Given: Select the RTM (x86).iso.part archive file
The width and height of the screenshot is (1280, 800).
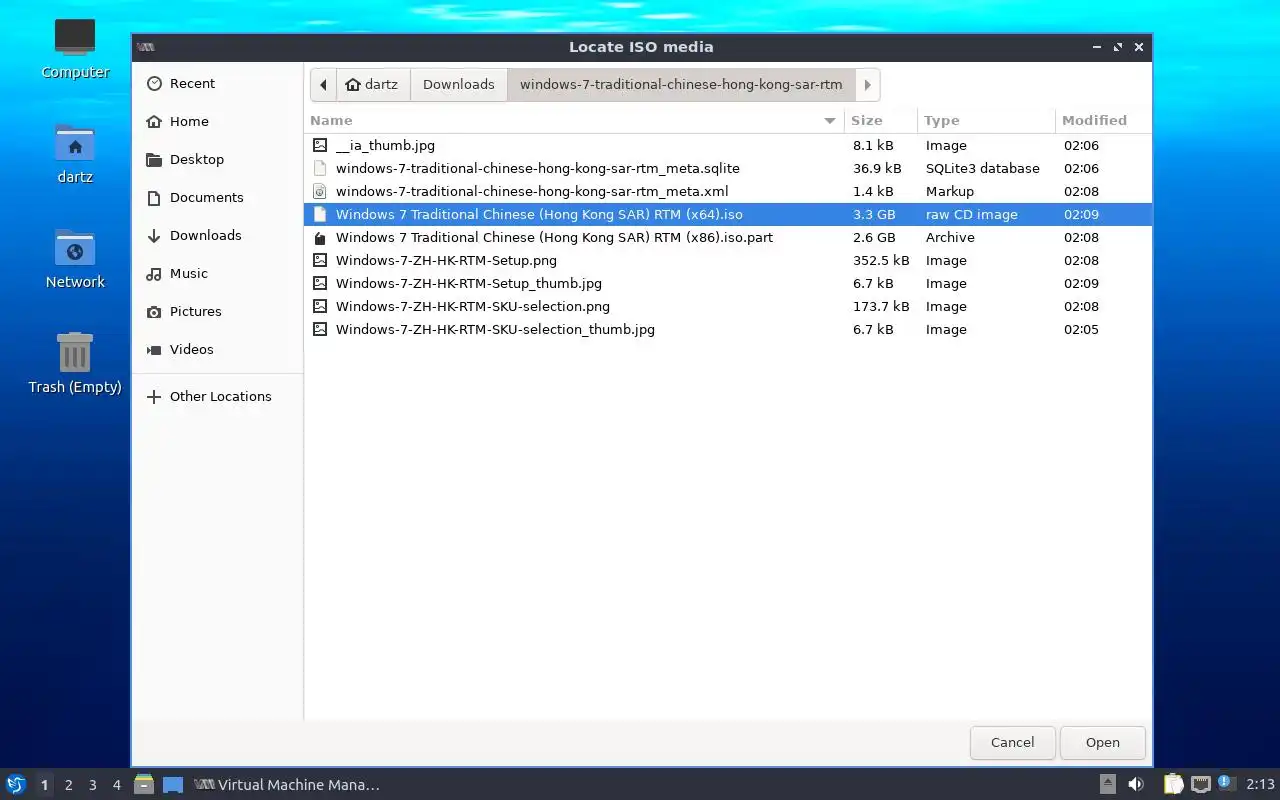Looking at the screenshot, I should (x=728, y=238).
